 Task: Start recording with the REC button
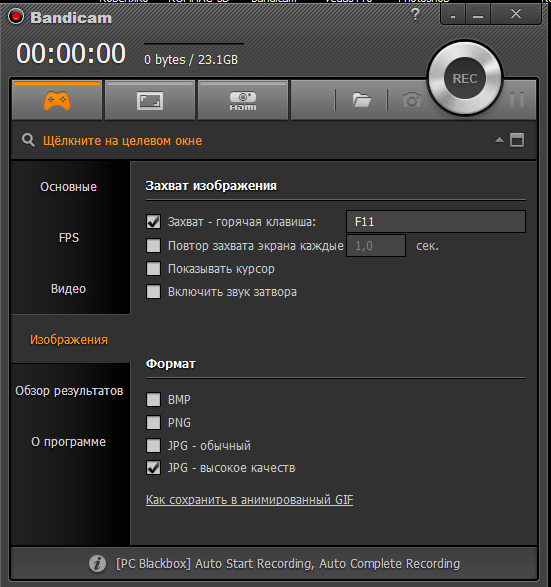pos(465,79)
